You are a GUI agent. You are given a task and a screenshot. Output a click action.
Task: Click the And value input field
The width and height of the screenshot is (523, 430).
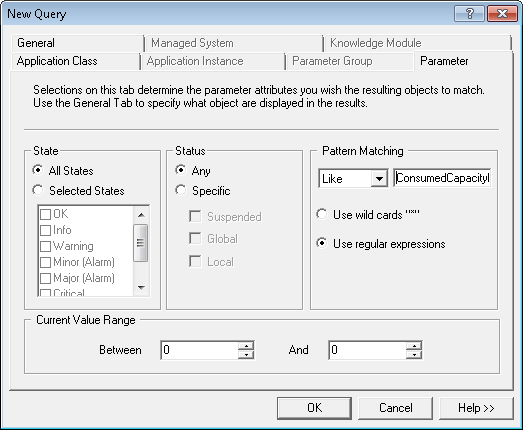pyautogui.click(x=367, y=350)
